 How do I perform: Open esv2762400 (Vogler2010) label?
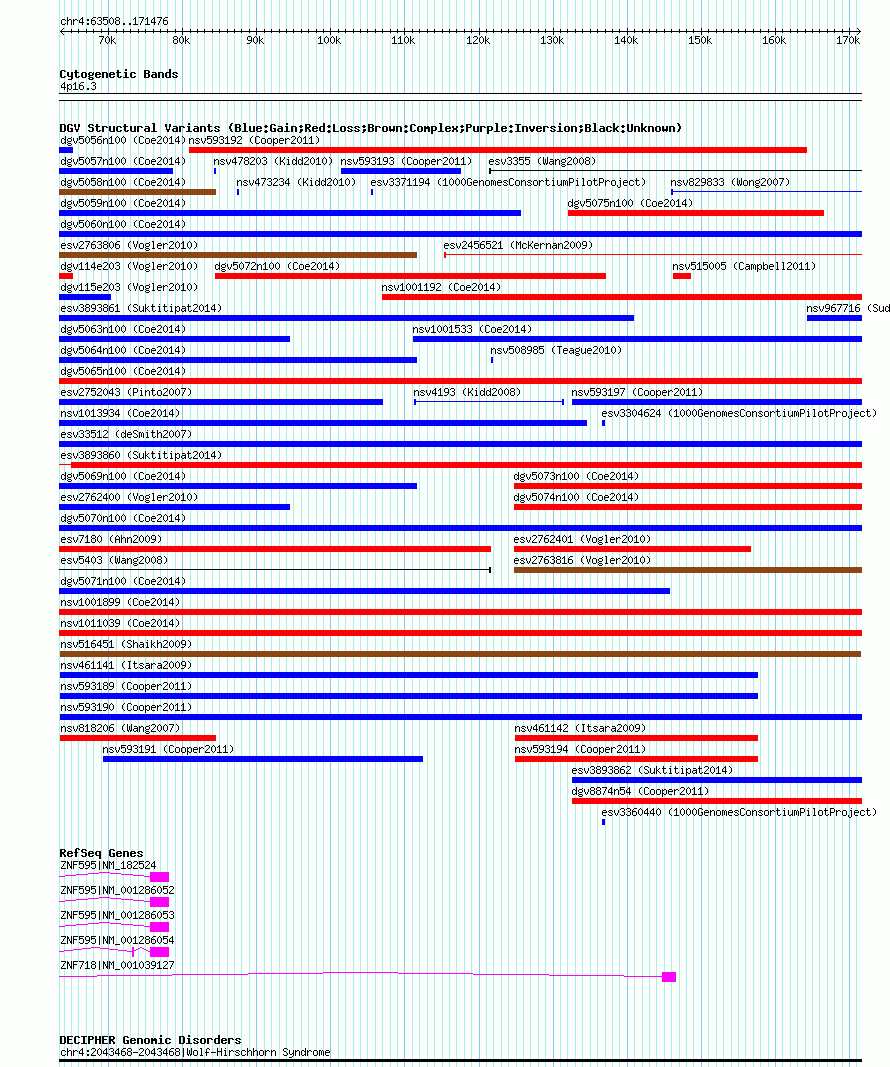coord(129,499)
